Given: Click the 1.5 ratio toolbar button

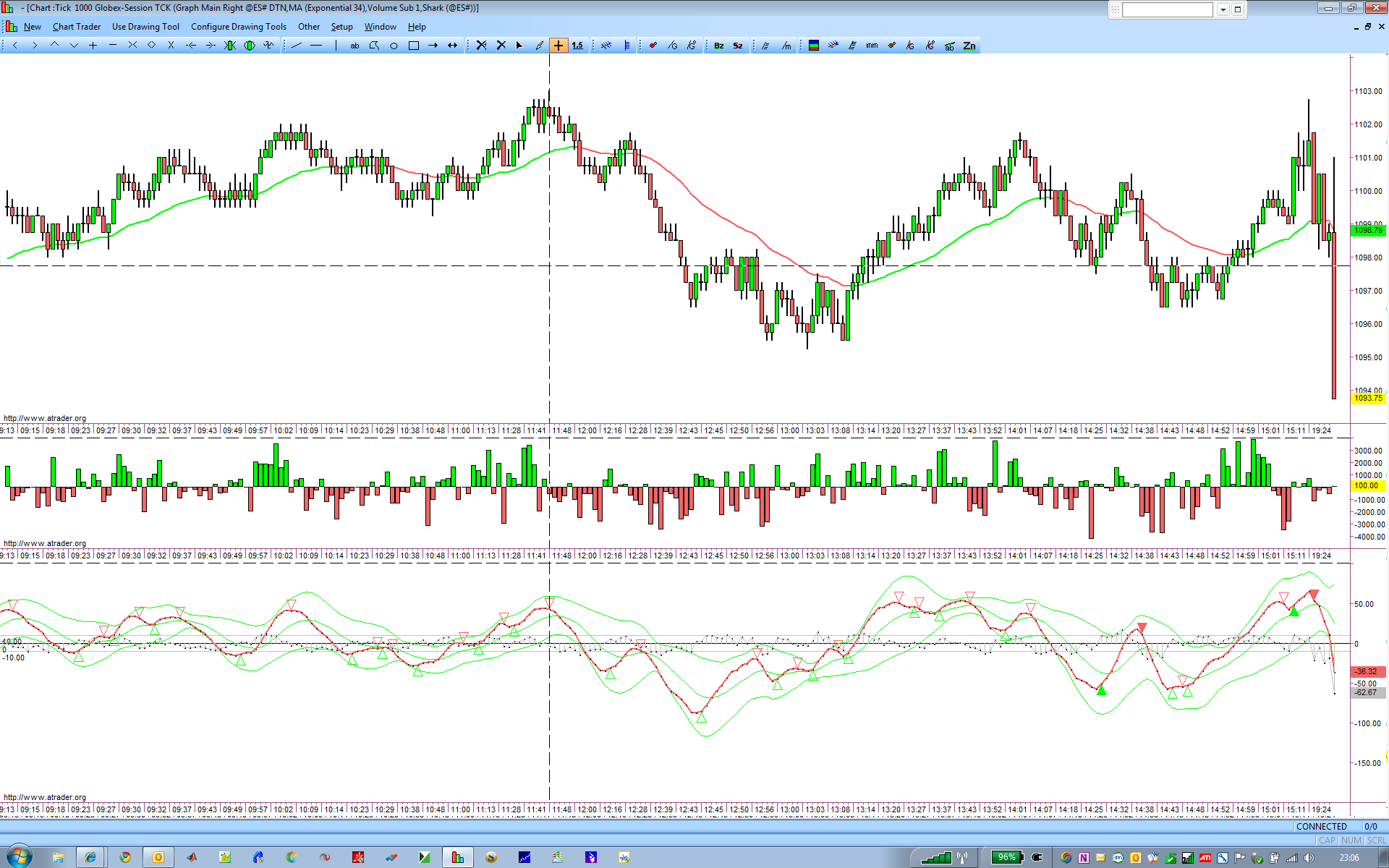Looking at the screenshot, I should pyautogui.click(x=577, y=46).
